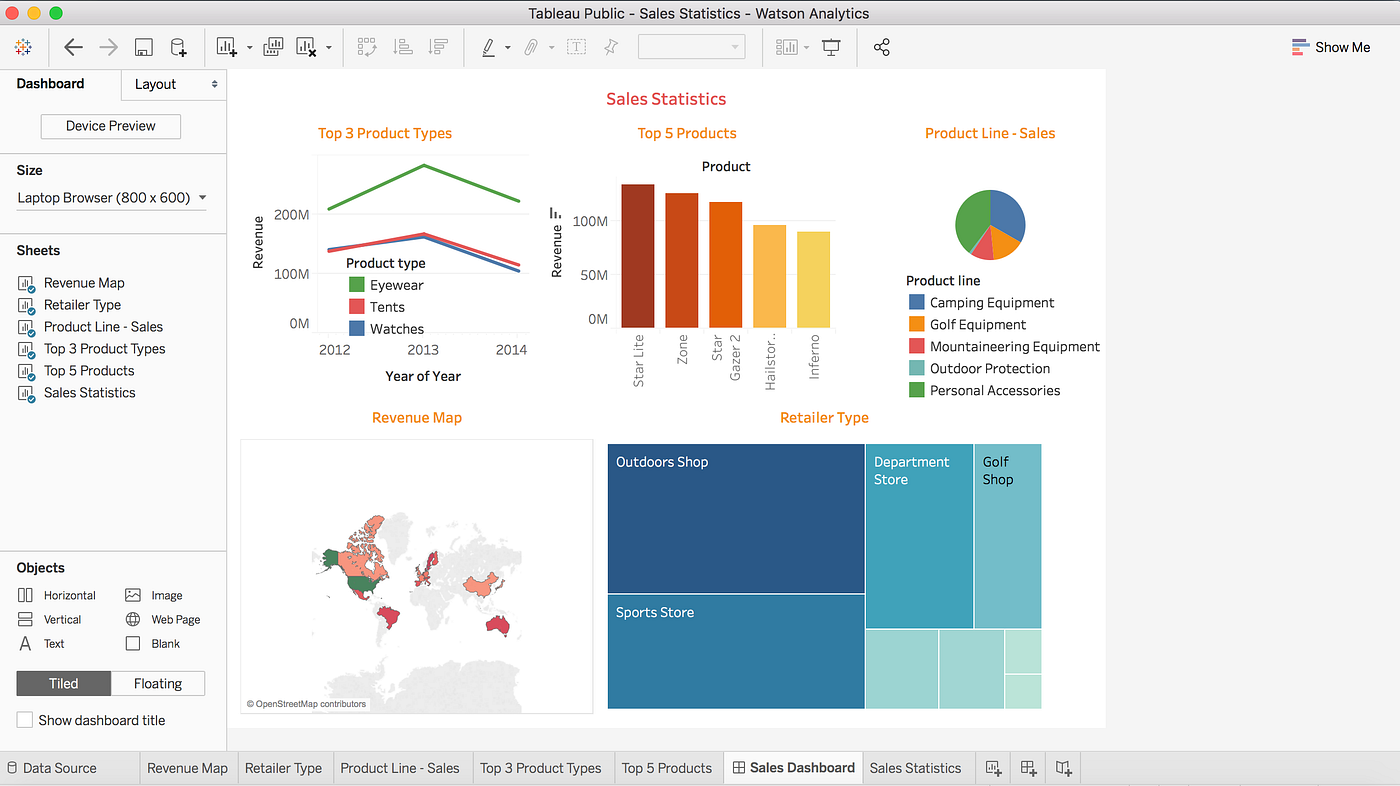Viewport: 1400px width, 786px height.
Task: Toggle the Show dashboard title checkbox
Action: (24, 720)
